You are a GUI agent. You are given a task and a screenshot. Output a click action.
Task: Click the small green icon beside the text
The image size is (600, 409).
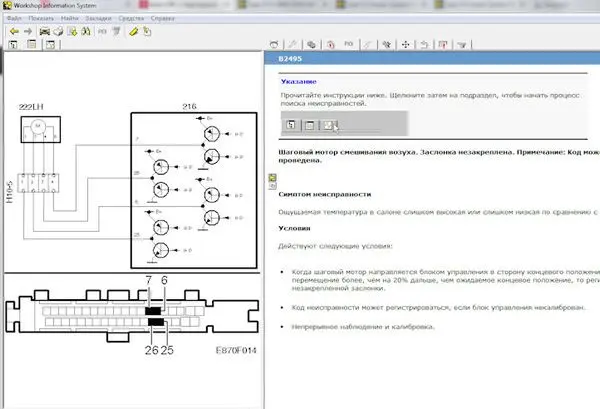(272, 178)
